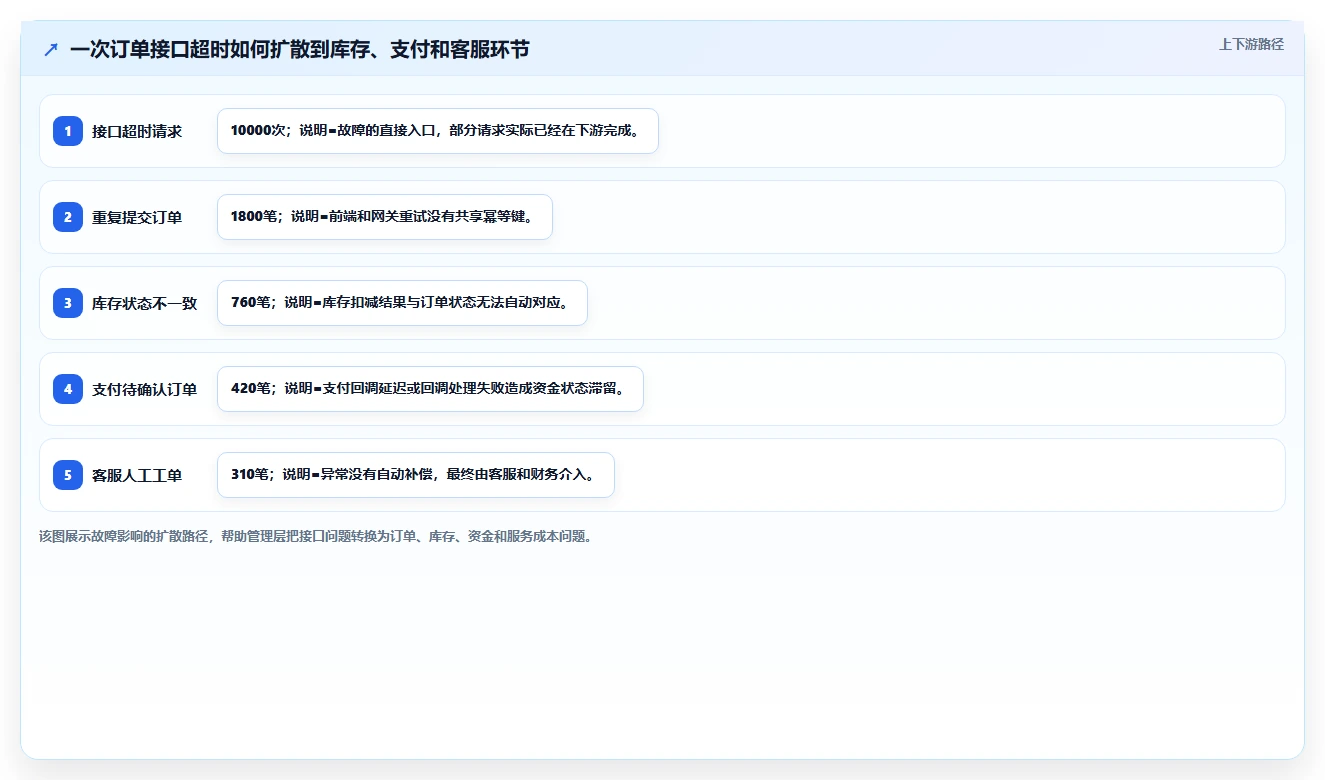Click the step 1 number badge
The image size is (1325, 780).
(68, 131)
